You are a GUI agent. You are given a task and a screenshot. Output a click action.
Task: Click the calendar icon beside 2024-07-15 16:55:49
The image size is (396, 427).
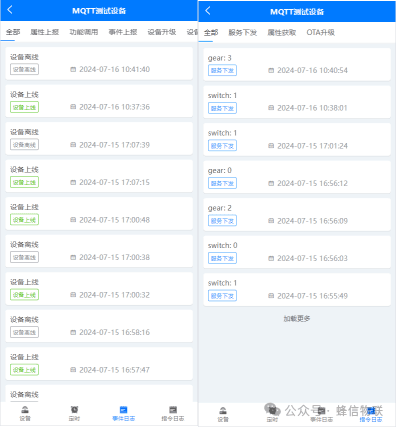click(x=271, y=296)
